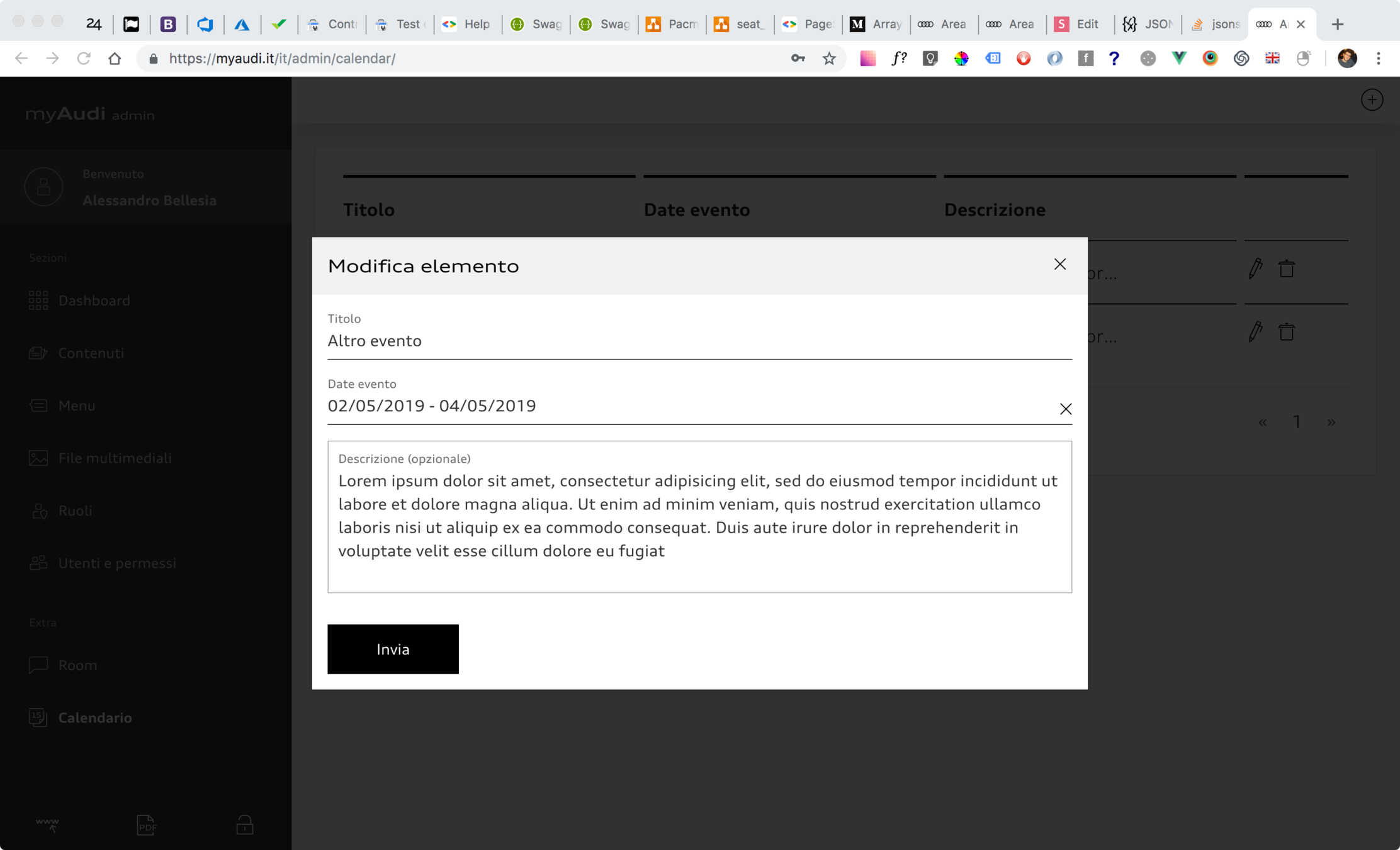Click the lock icon in sidebar footer
This screenshot has width=1400, height=850.
coord(244,824)
